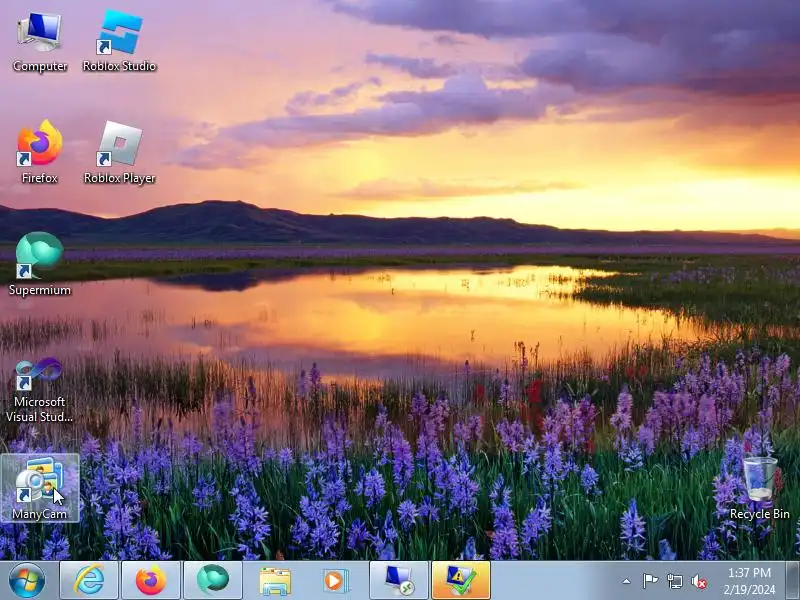Launch Internet Explorer from taskbar

[x=89, y=580]
